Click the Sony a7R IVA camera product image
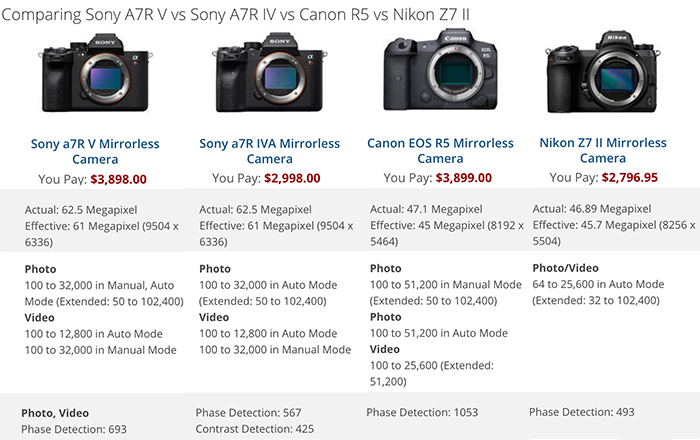 (x=270, y=73)
